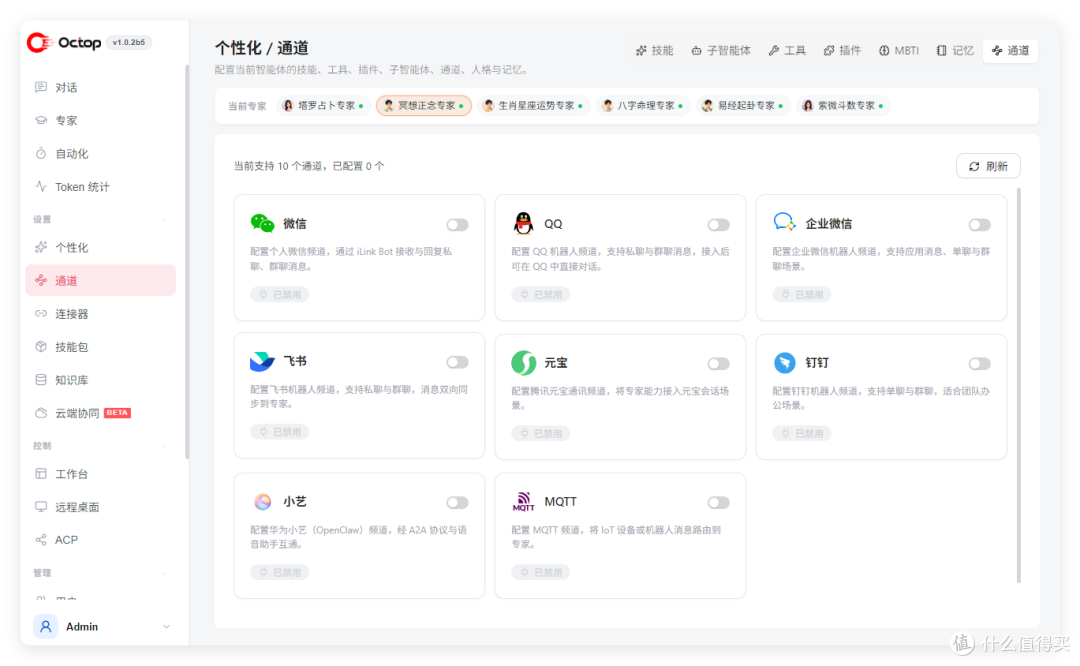Switch to the 子智能体 tab
Image resolution: width=1080 pixels, height=666 pixels.
coord(720,50)
